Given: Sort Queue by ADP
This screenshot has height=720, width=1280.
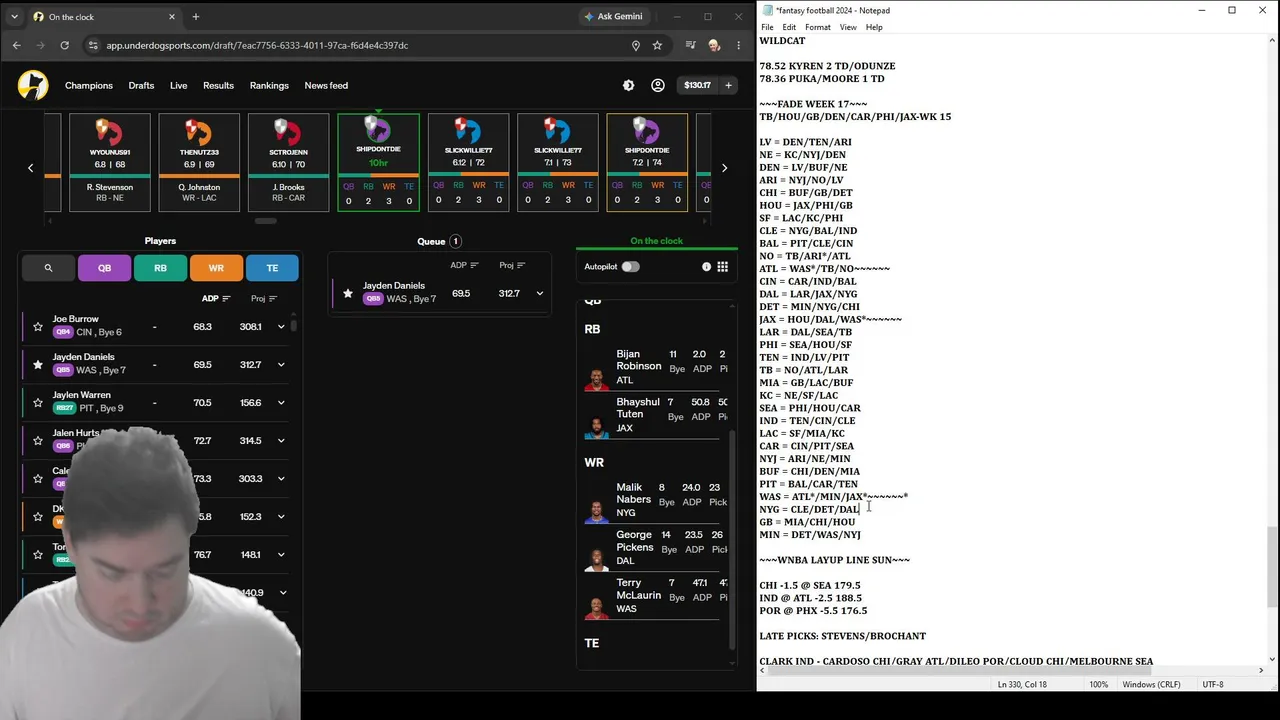Looking at the screenshot, I should 465,265.
